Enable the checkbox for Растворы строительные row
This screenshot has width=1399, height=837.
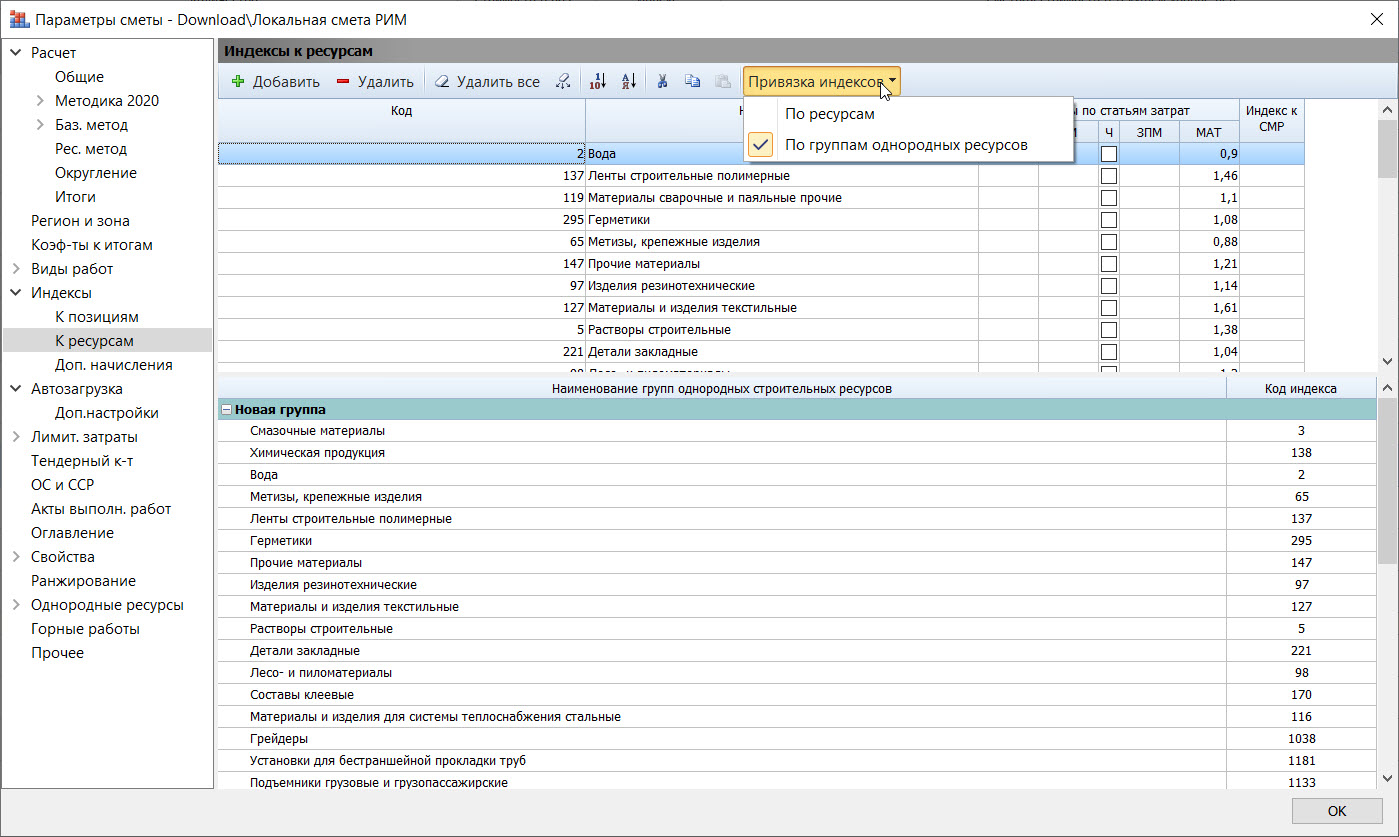[x=1109, y=330]
